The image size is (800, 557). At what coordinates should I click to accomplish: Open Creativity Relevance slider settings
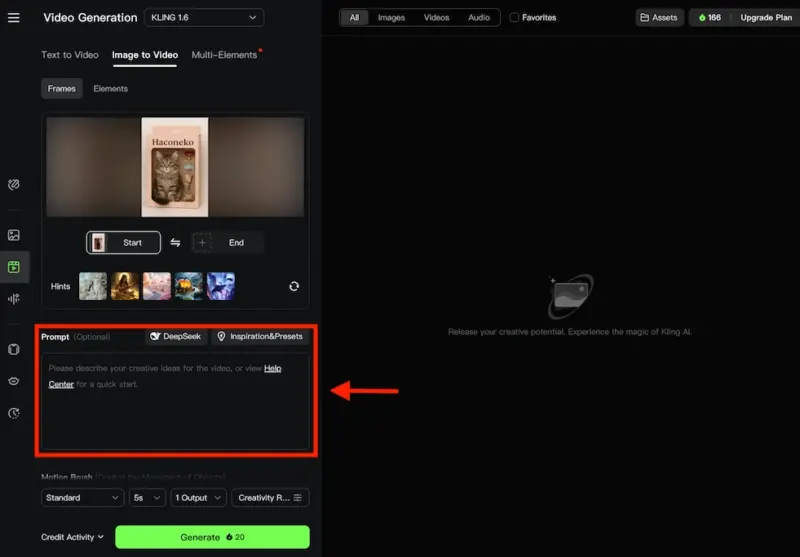(x=270, y=498)
